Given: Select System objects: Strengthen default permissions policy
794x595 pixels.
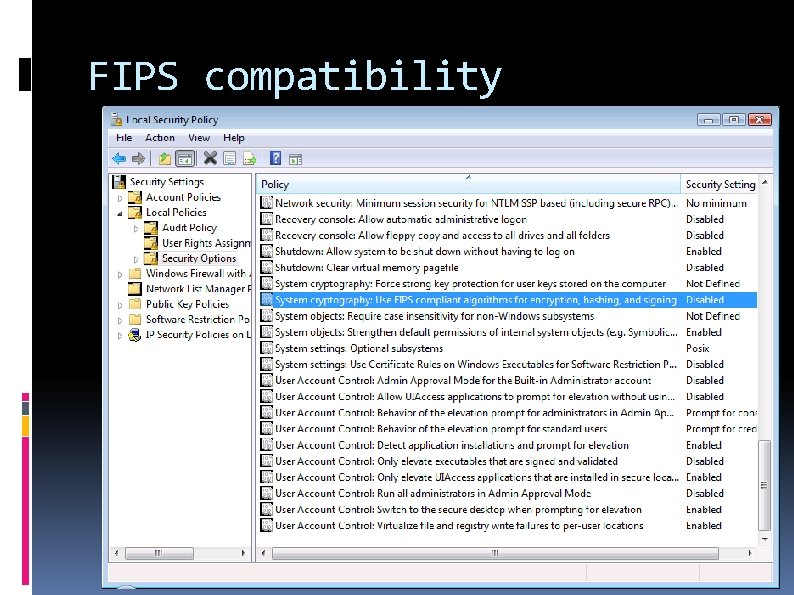Looking at the screenshot, I should click(x=508, y=332).
